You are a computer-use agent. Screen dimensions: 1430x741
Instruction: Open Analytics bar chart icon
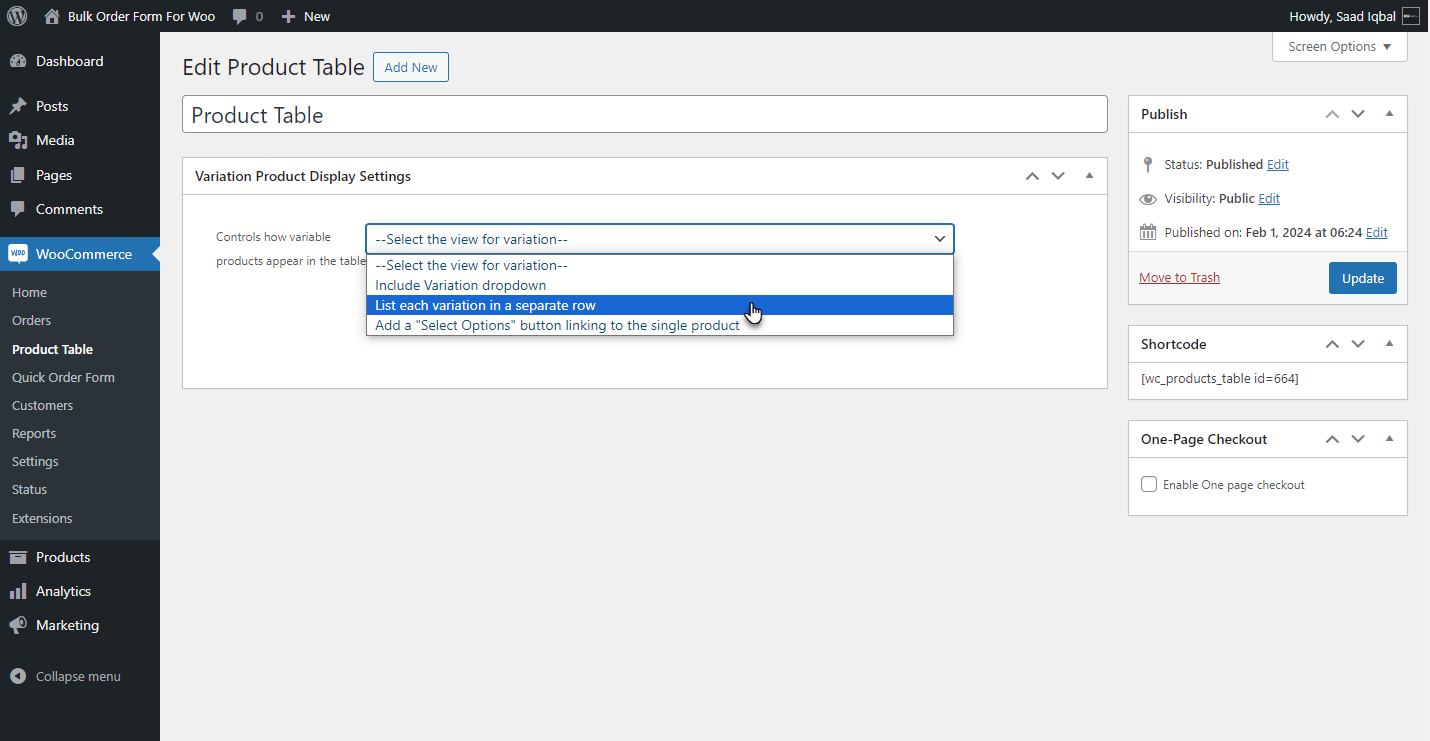tap(18, 591)
